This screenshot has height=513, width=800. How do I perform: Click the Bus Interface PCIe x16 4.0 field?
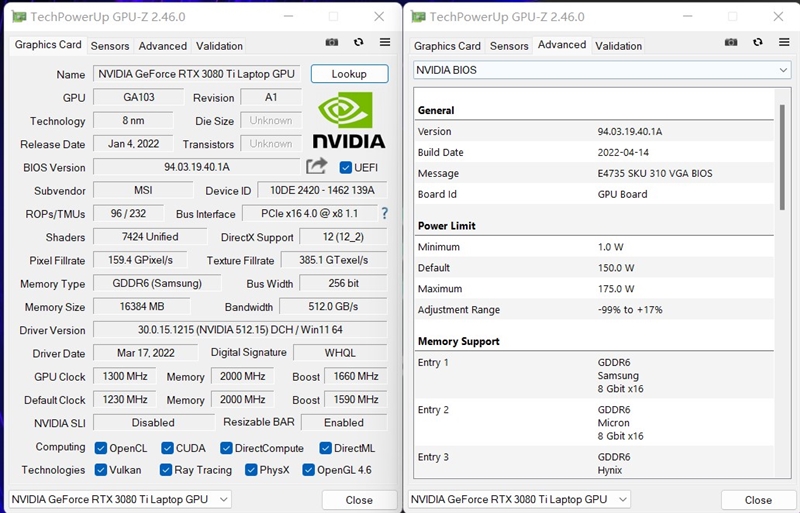click(x=310, y=213)
